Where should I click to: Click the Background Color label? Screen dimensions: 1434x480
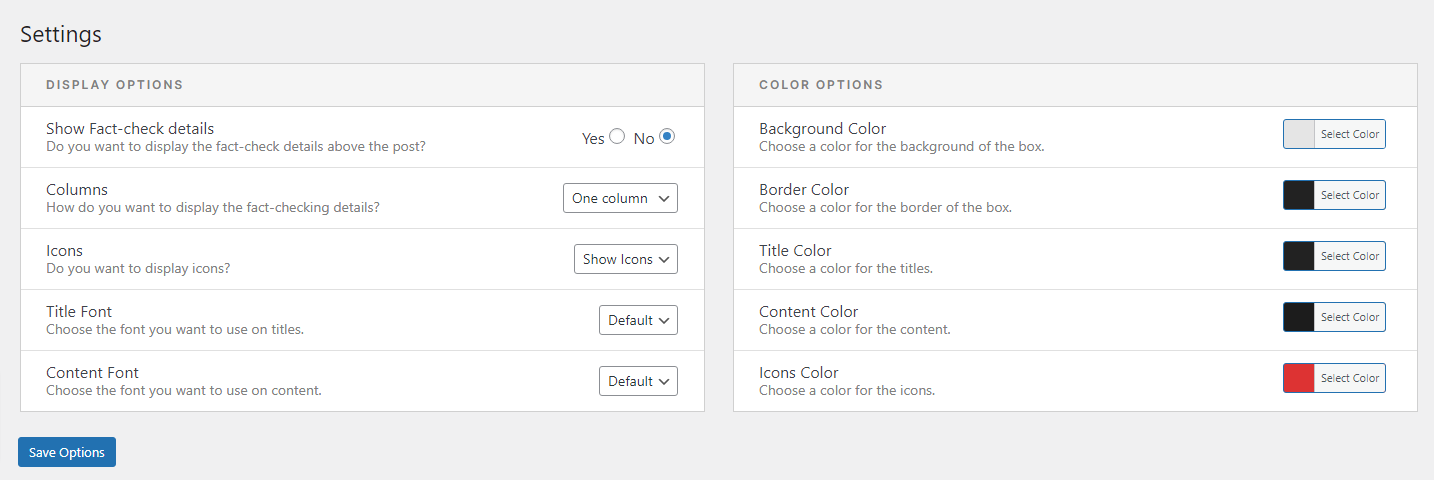coord(823,129)
